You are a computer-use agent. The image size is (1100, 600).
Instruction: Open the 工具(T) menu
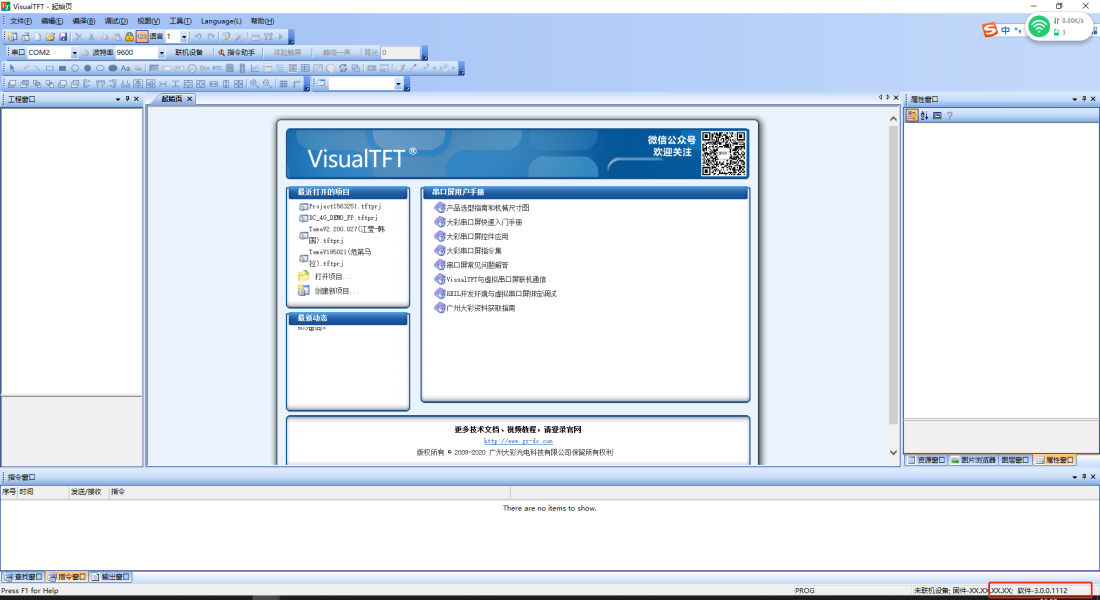[x=180, y=21]
